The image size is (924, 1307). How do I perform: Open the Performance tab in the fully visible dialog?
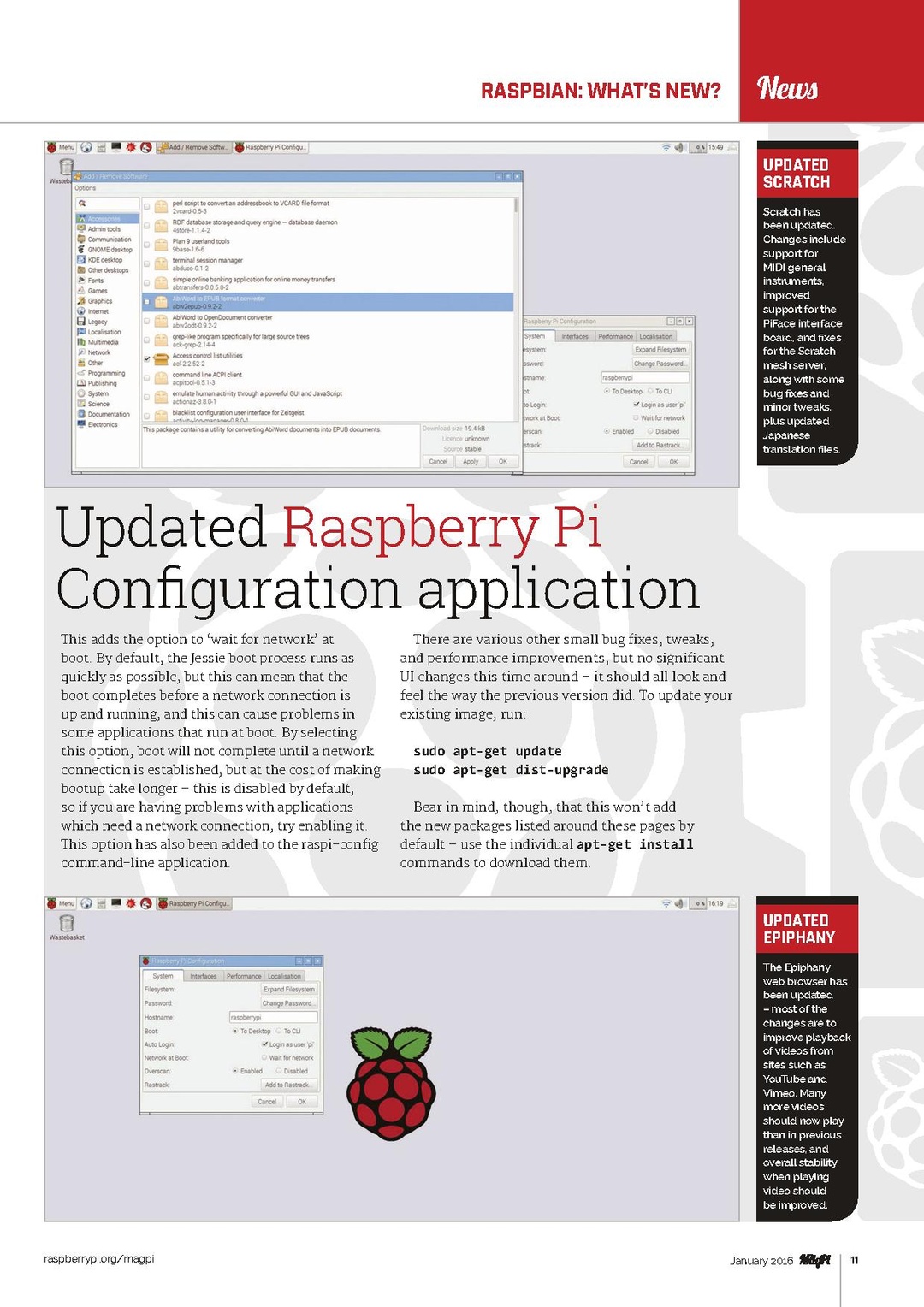point(244,976)
